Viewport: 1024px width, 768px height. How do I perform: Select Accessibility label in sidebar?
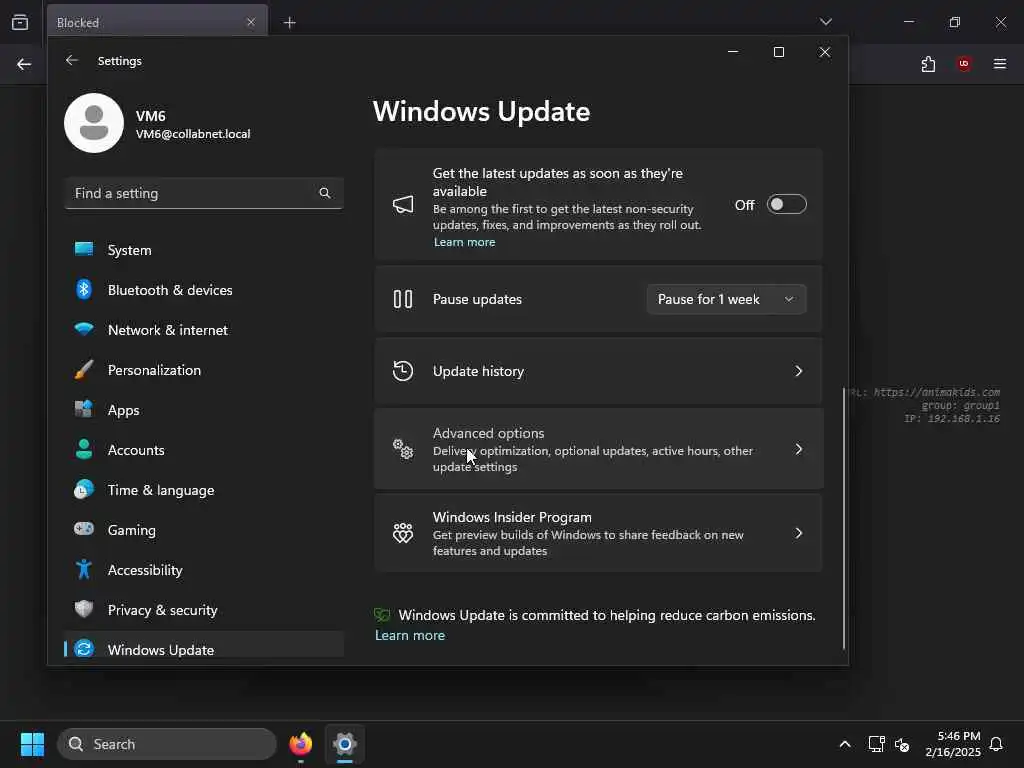pyautogui.click(x=145, y=570)
